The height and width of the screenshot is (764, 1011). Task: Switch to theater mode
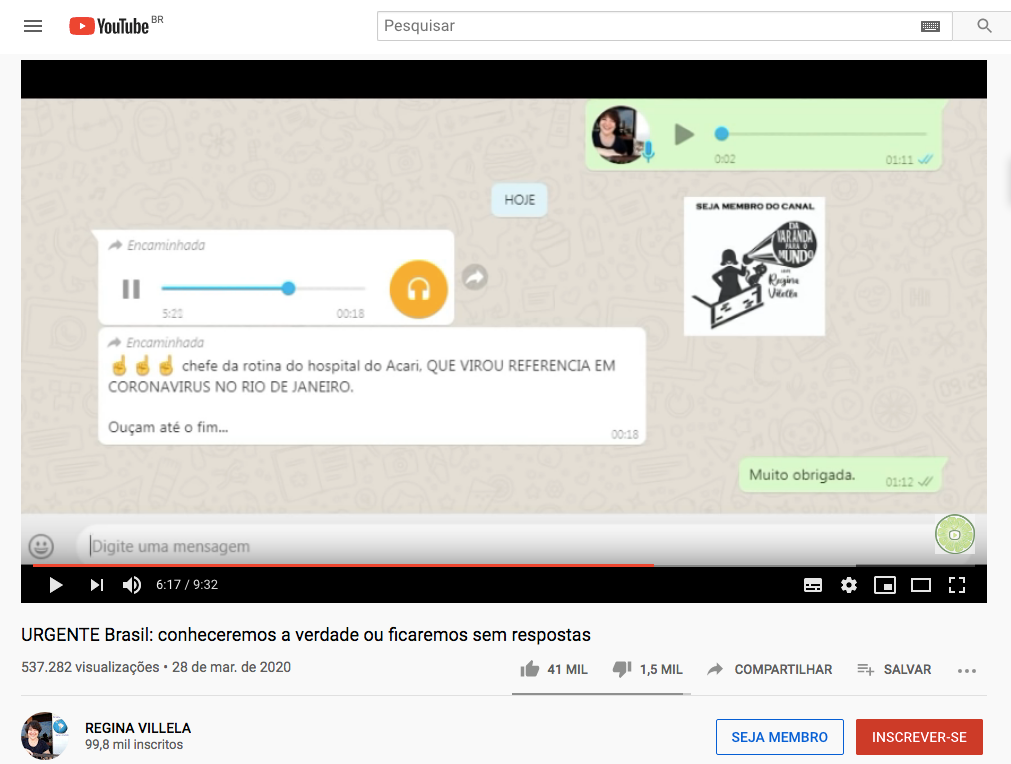tap(920, 585)
